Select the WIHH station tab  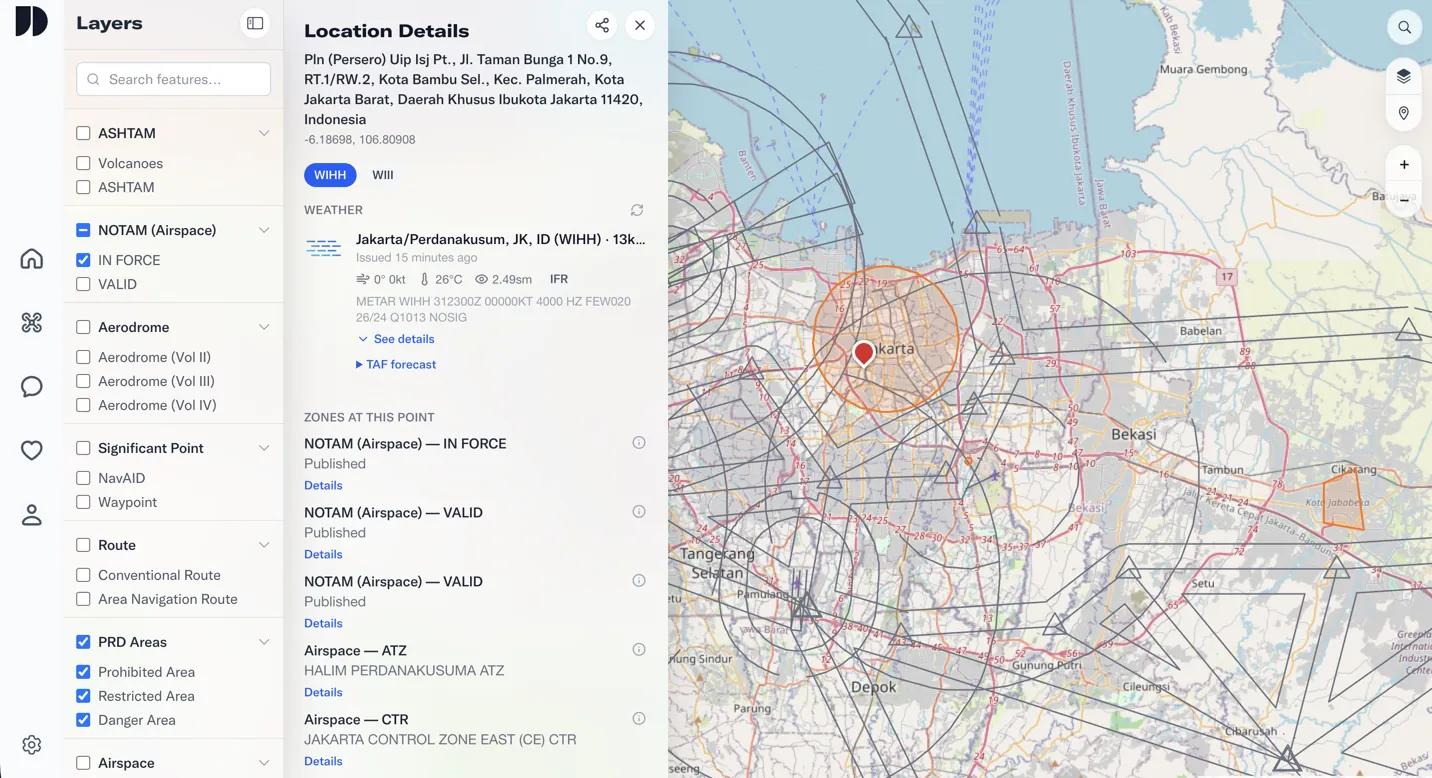pos(330,175)
